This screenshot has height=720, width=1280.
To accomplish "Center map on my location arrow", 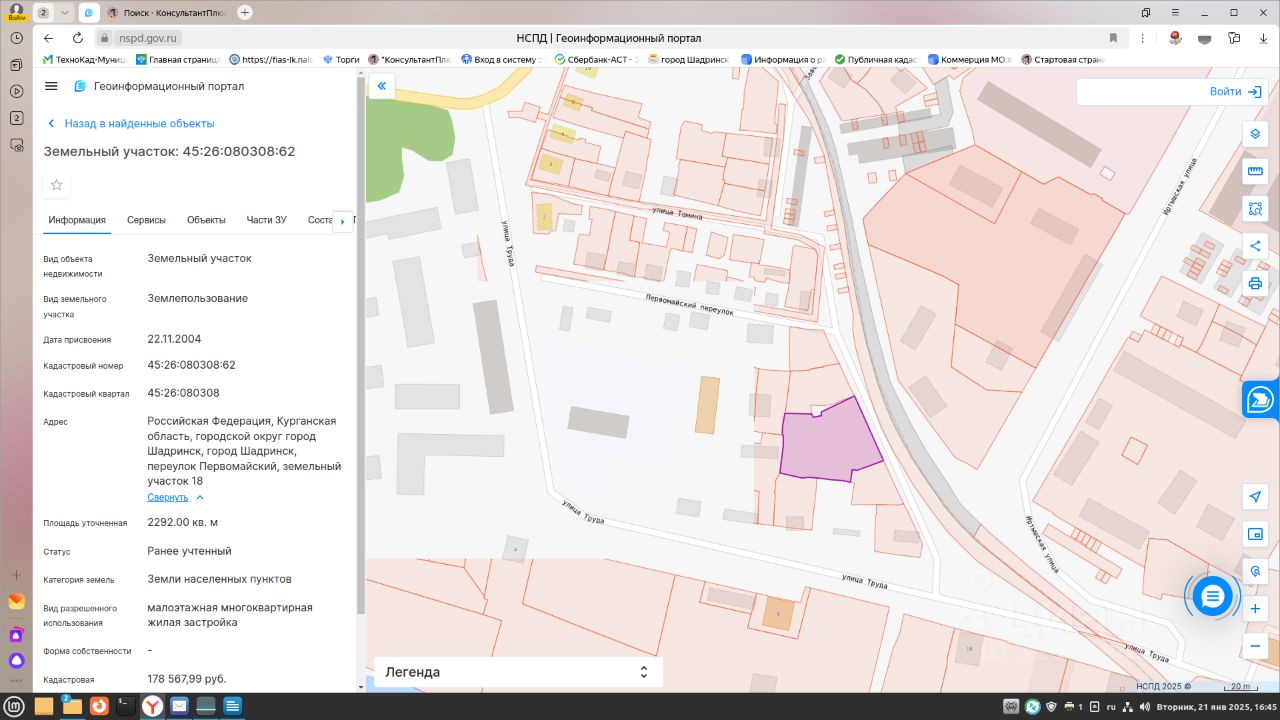I will (1255, 497).
